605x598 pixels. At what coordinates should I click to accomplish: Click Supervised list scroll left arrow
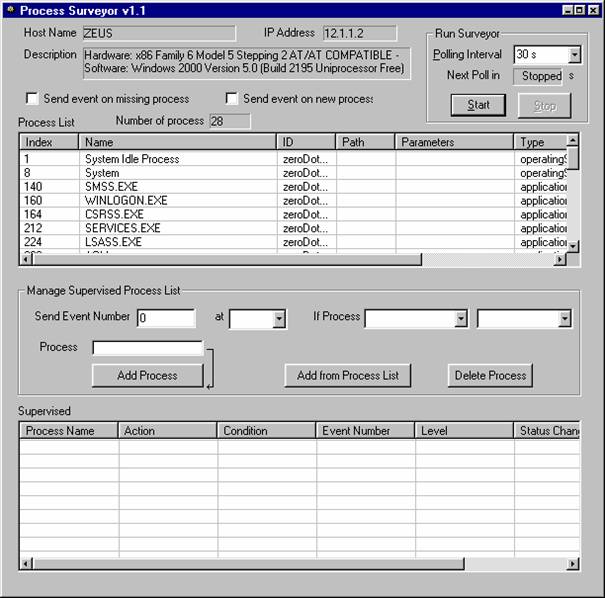pyautogui.click(x=25, y=564)
